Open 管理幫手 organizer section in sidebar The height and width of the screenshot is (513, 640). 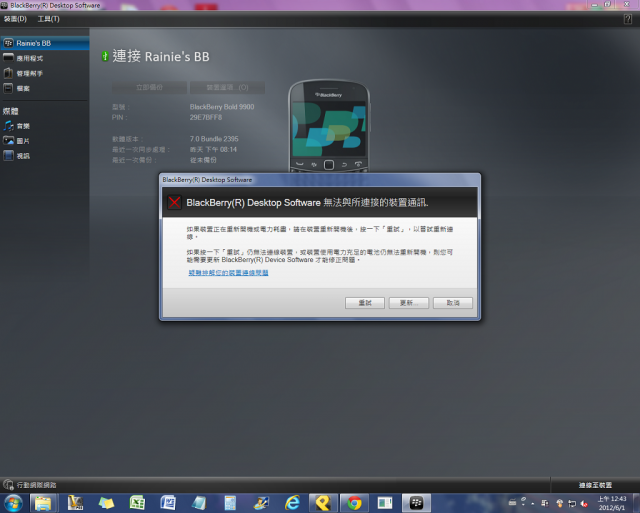(44, 73)
